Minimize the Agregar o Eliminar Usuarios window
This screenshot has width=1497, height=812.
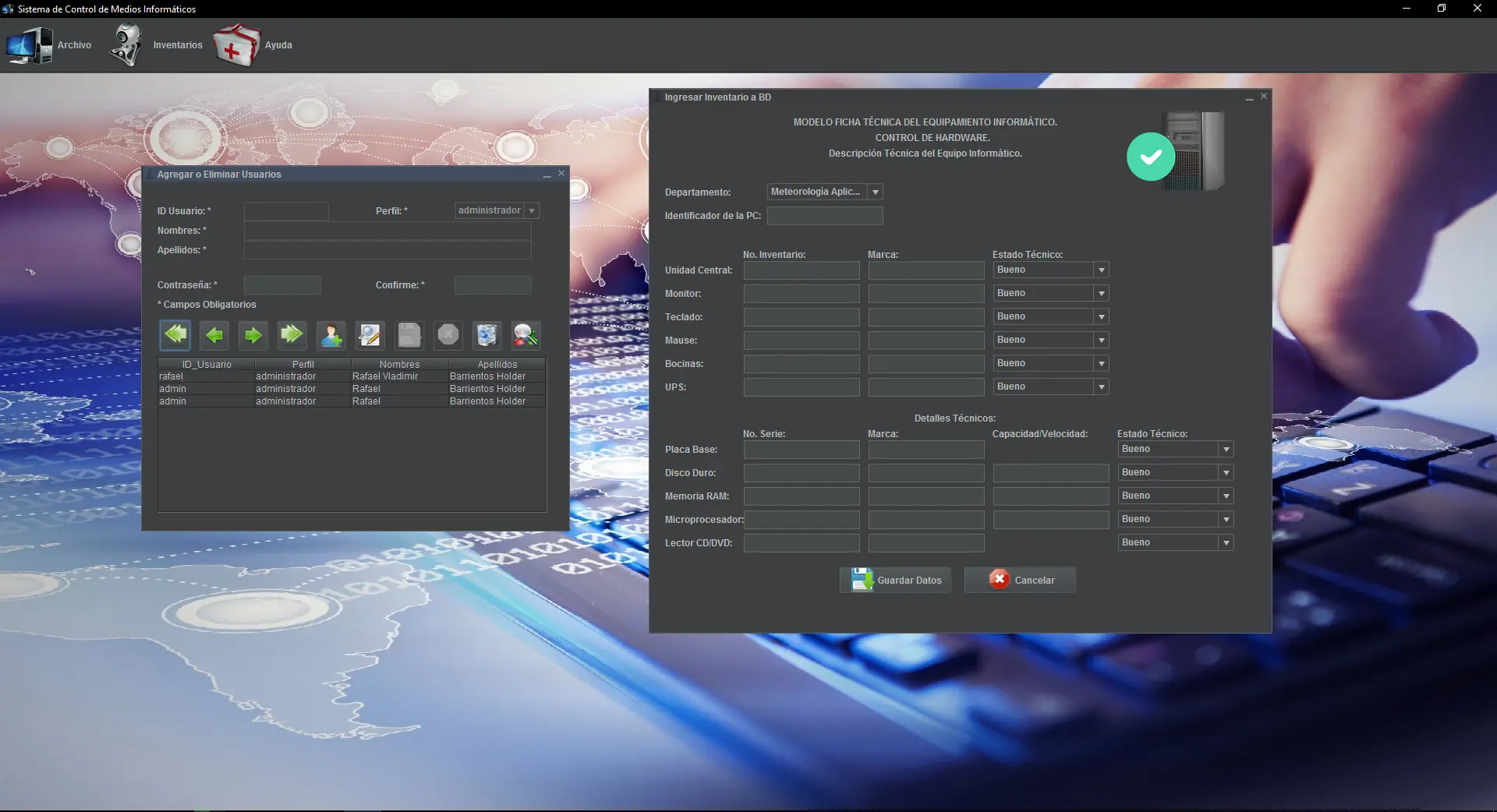point(547,175)
